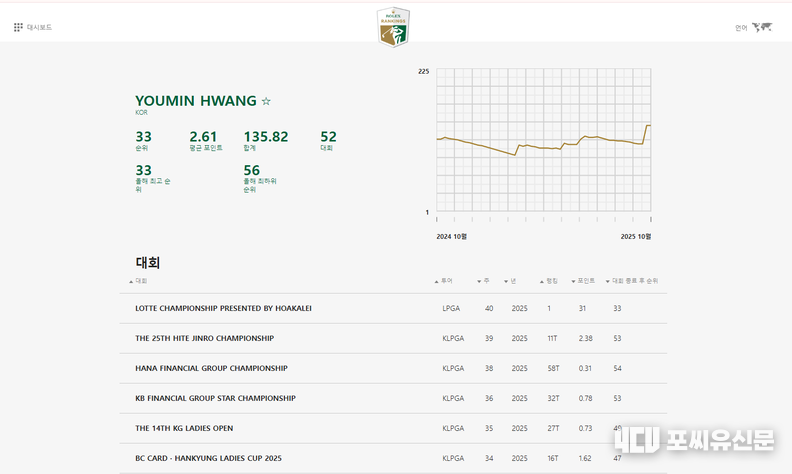Open the 언어 language menu
Image resolution: width=792 pixels, height=474 pixels.
[741, 28]
